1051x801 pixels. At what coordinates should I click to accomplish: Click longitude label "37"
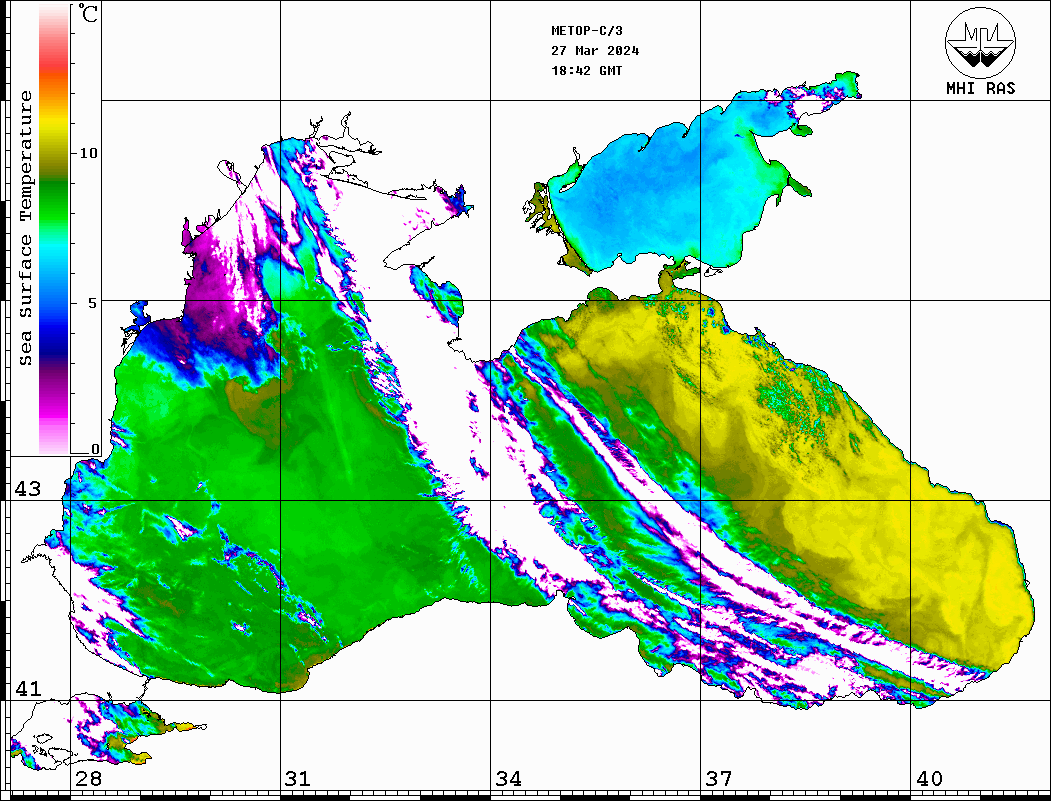point(719,778)
